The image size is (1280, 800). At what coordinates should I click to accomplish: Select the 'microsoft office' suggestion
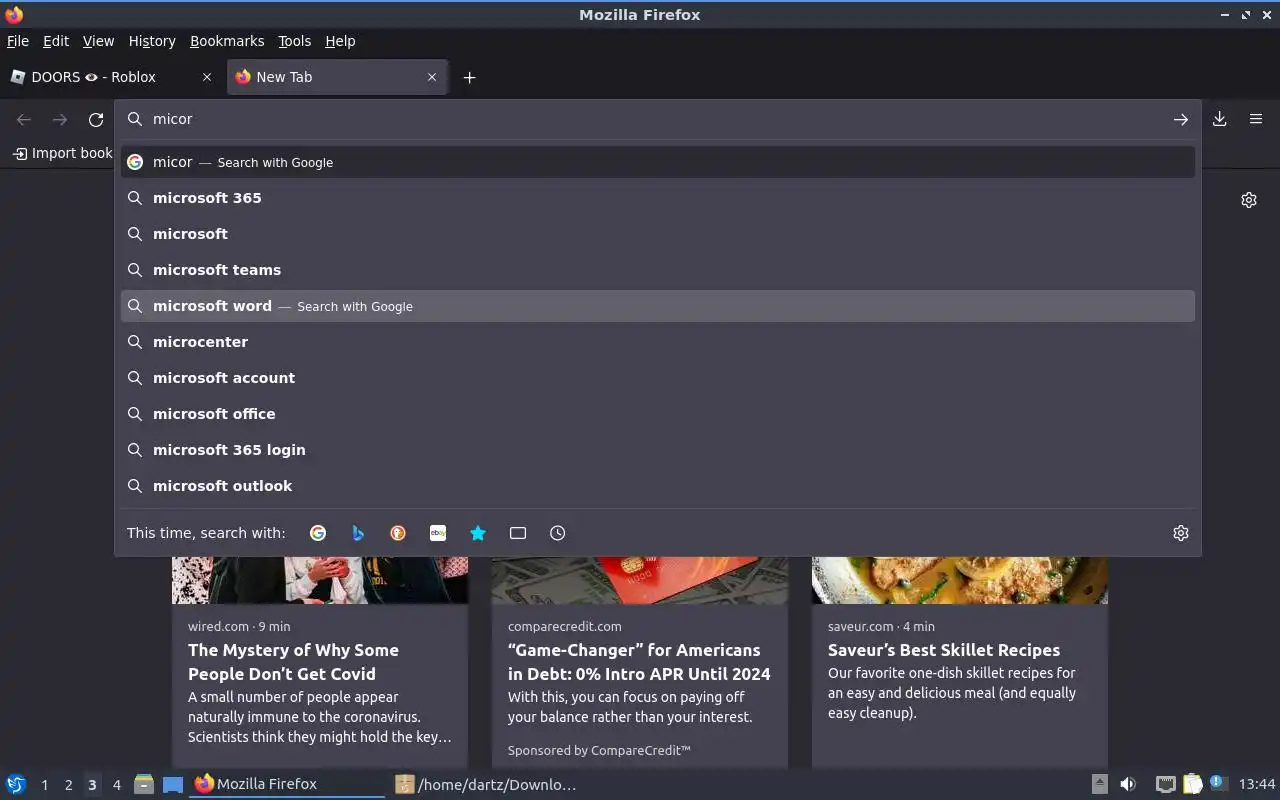658,414
